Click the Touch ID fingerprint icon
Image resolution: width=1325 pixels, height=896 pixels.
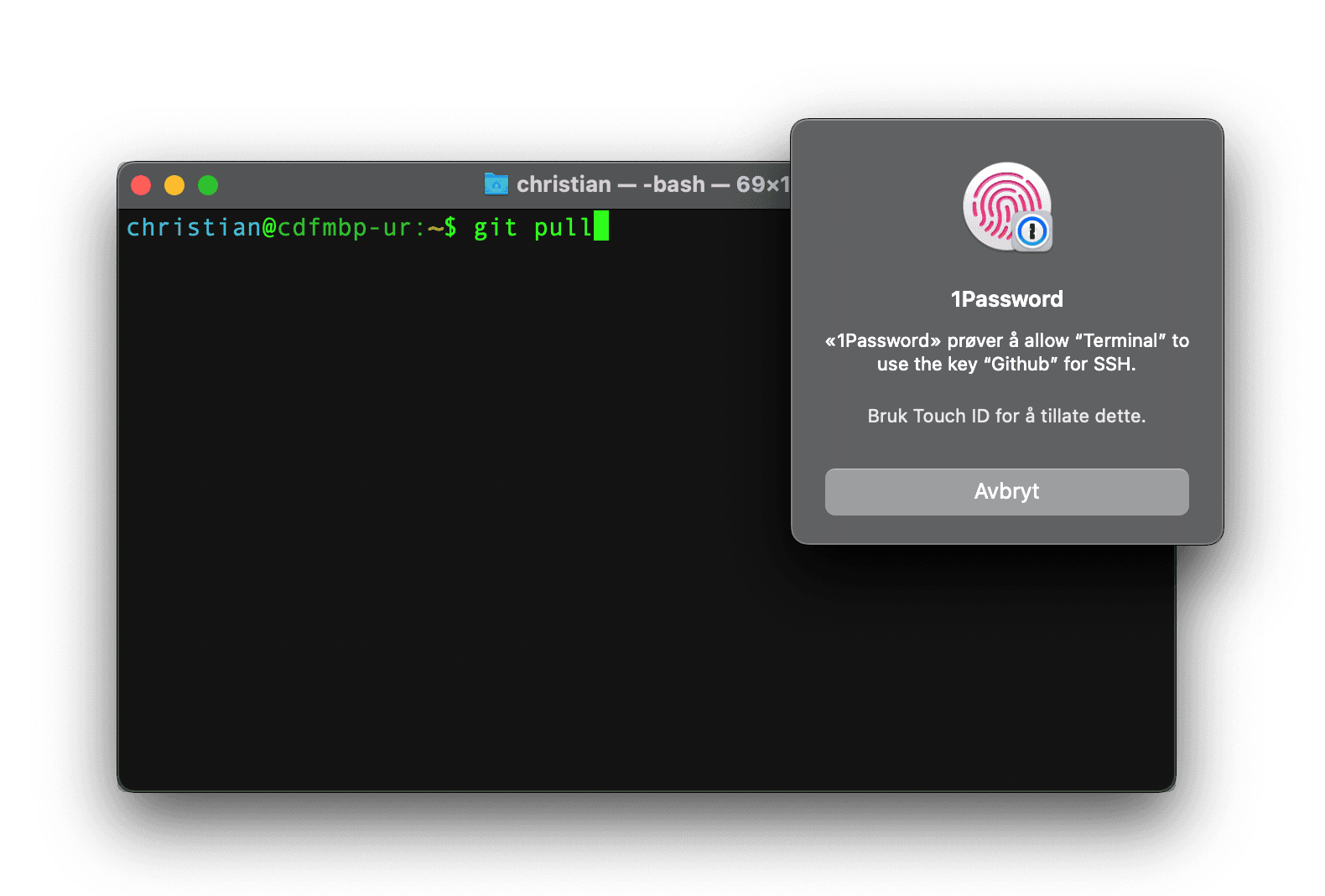[x=1006, y=205]
